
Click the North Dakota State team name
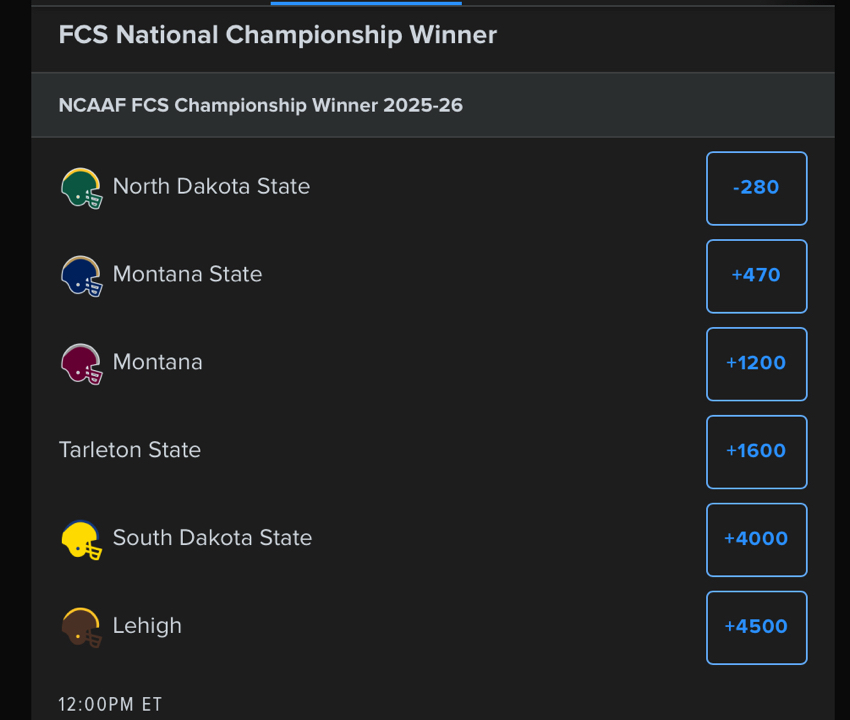(x=211, y=186)
